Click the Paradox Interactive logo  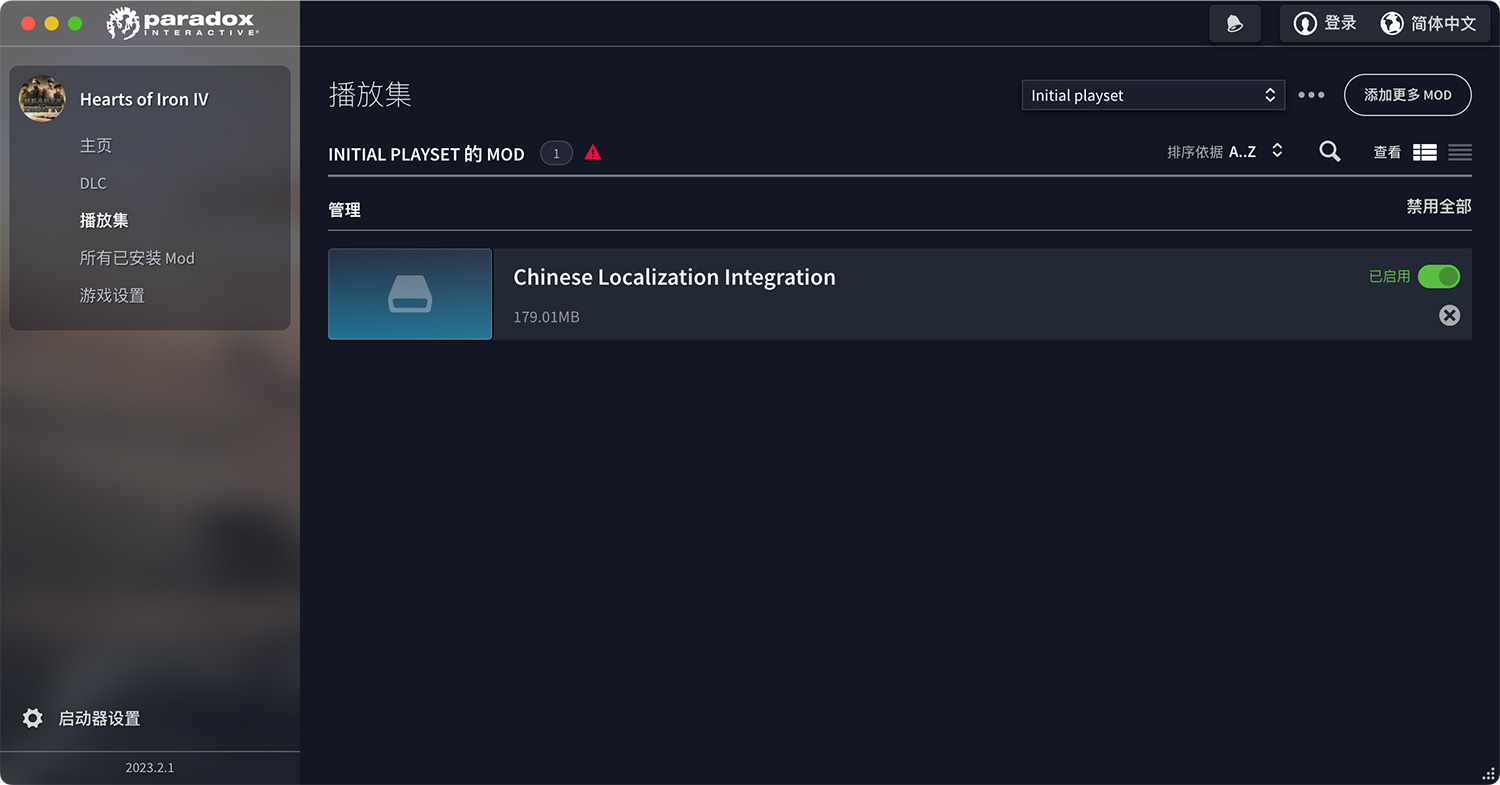point(183,23)
